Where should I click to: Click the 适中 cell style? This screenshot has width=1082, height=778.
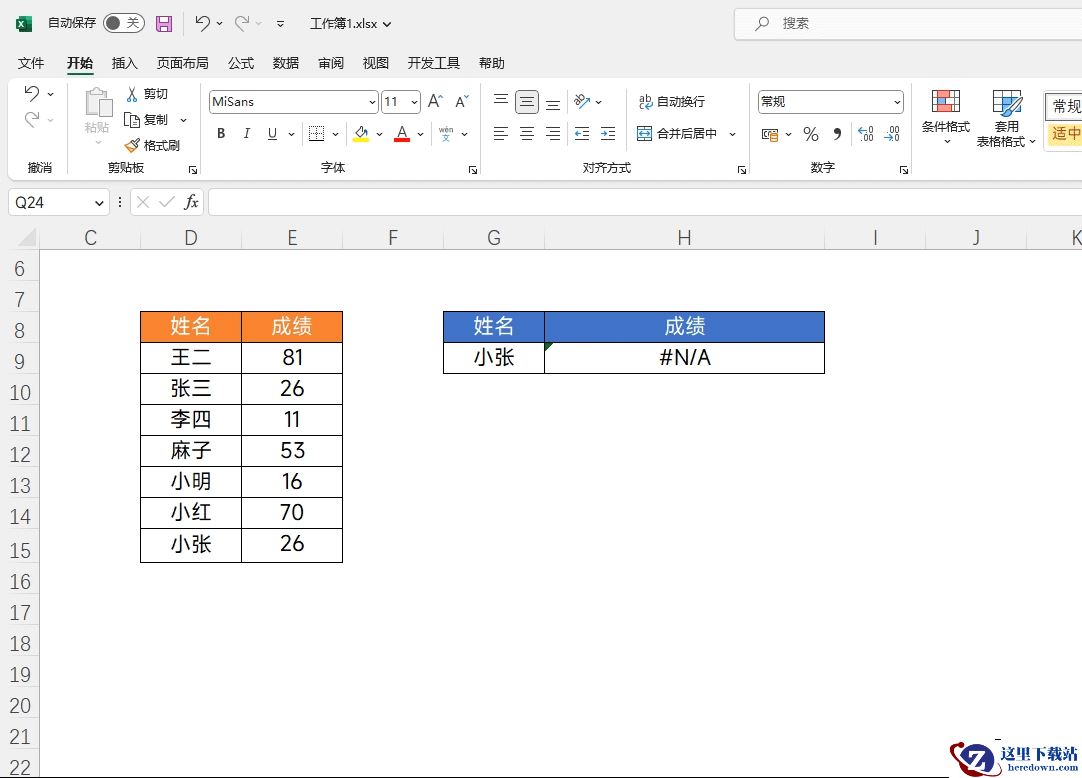pos(1063,133)
